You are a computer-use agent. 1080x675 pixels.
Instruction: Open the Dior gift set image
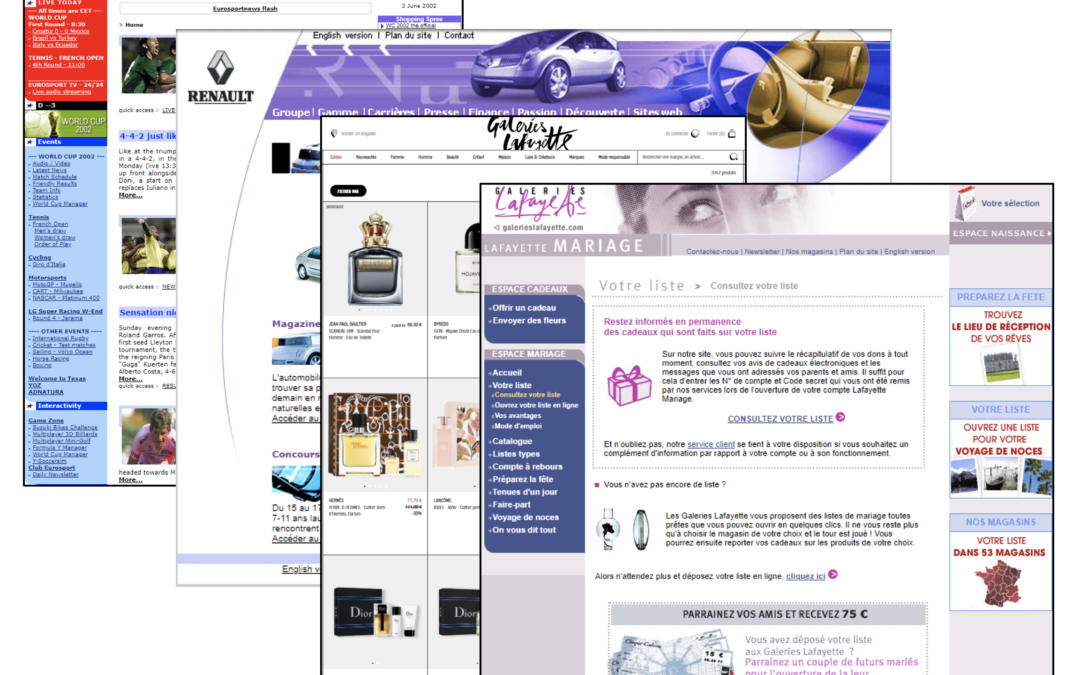tap(376, 612)
